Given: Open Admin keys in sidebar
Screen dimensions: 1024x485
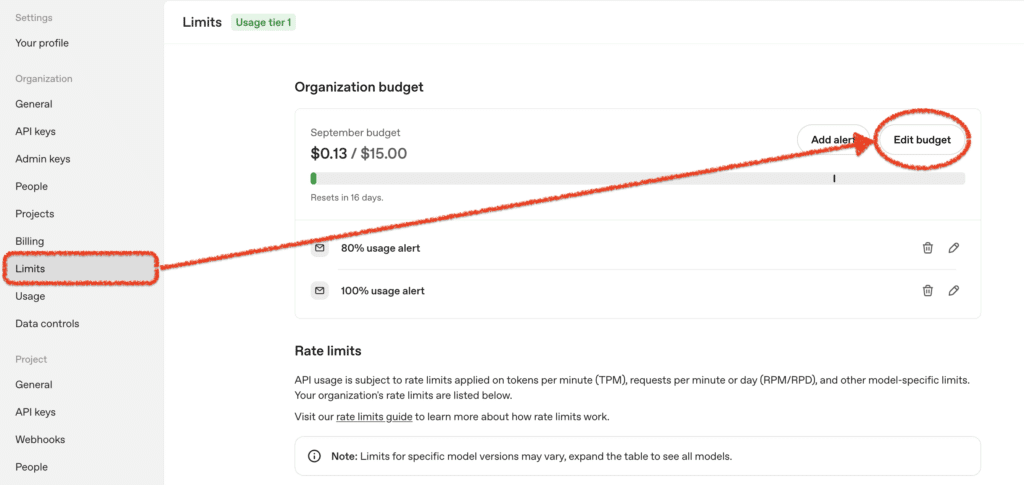Looking at the screenshot, I should (x=42, y=159).
